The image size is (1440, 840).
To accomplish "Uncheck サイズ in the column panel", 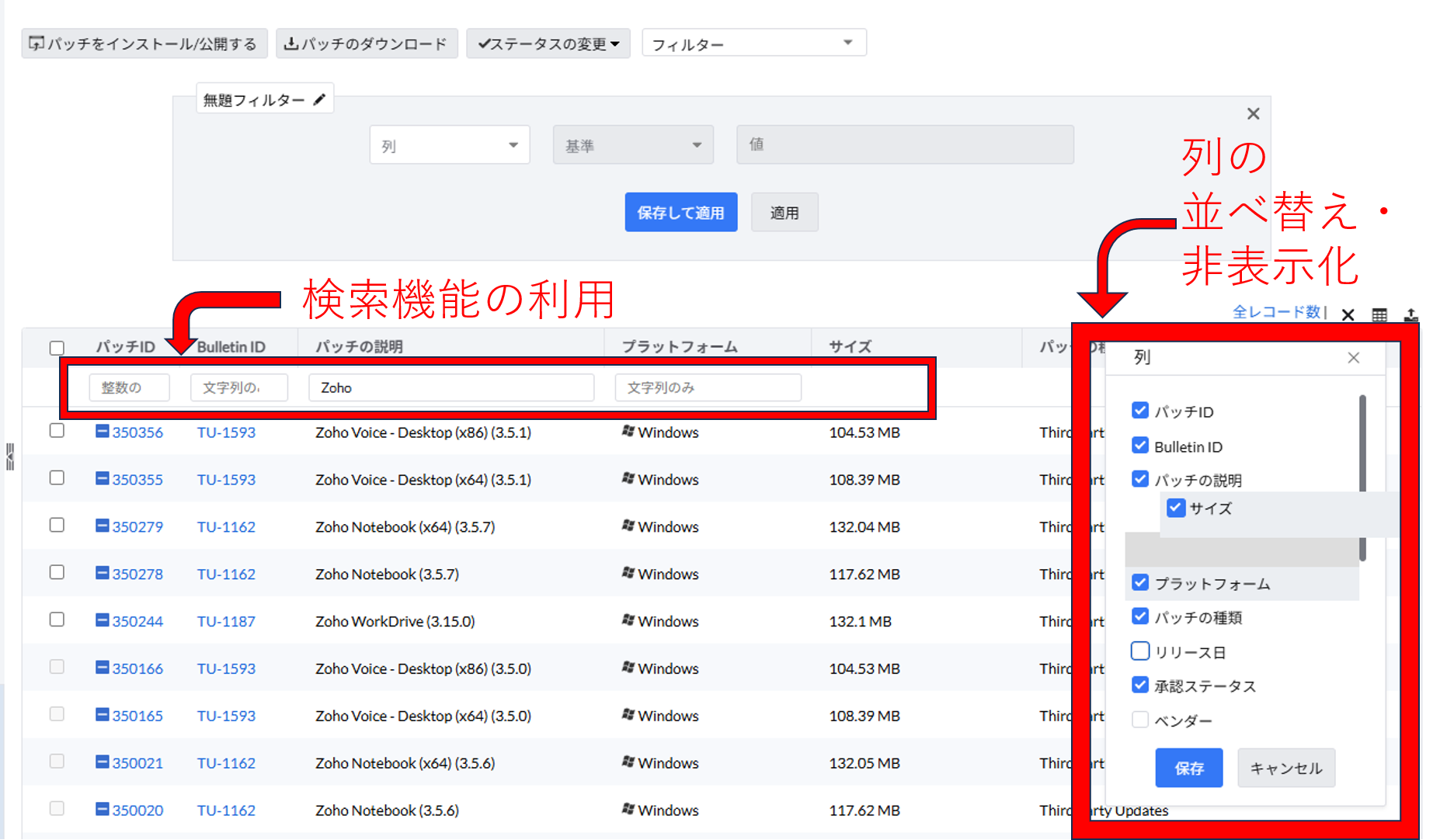I will click(x=1176, y=508).
